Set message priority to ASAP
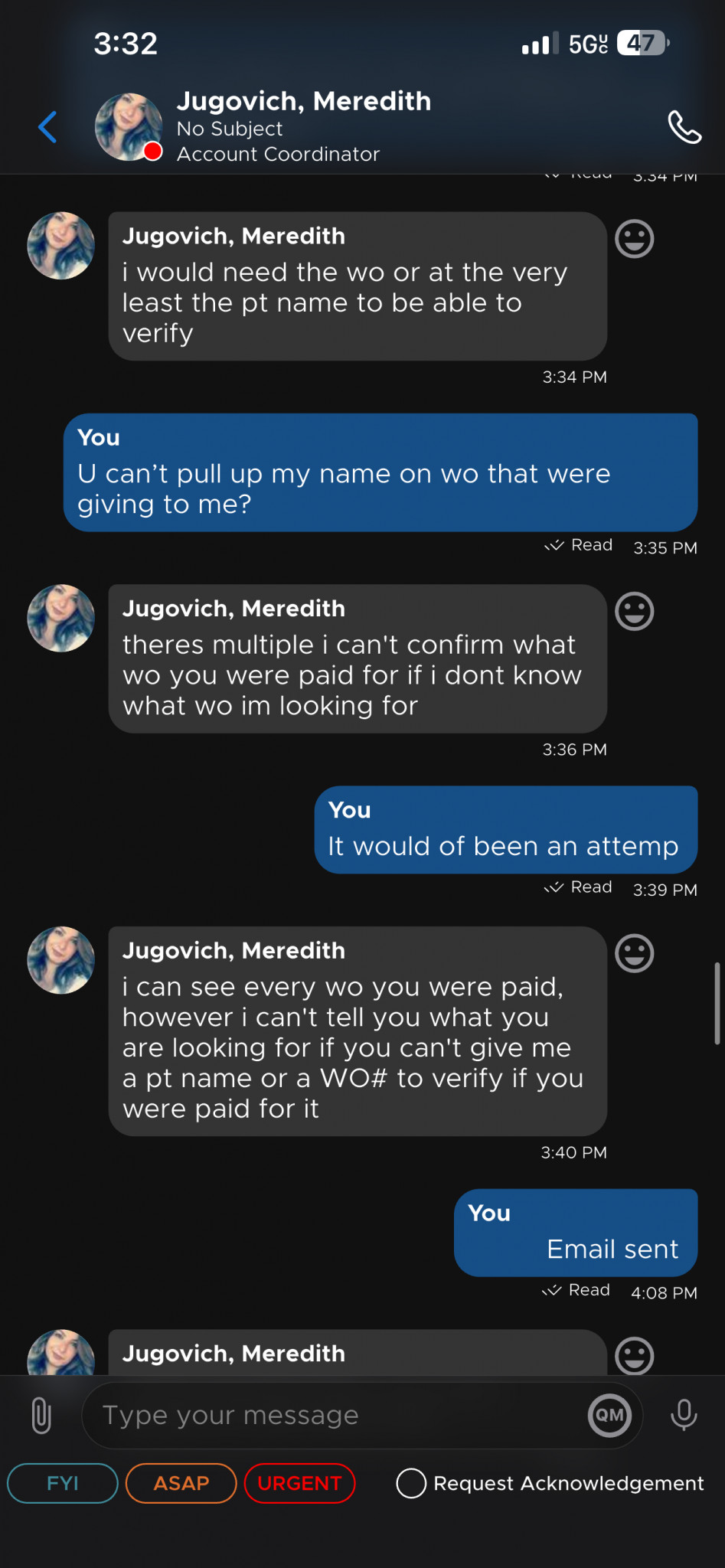This screenshot has height=1568, width=725. click(181, 1483)
